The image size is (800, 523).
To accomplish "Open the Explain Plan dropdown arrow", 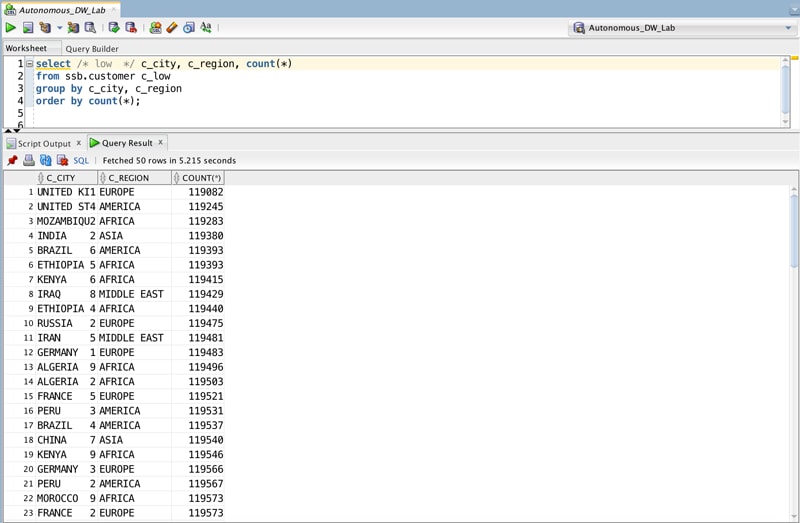I will coord(59,28).
